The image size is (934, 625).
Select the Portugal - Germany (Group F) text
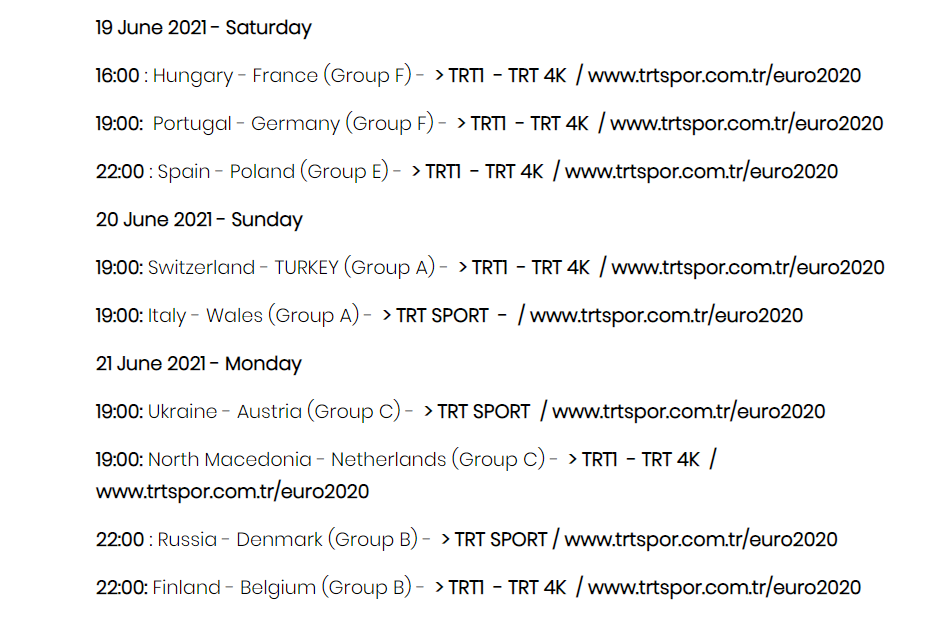pos(293,124)
